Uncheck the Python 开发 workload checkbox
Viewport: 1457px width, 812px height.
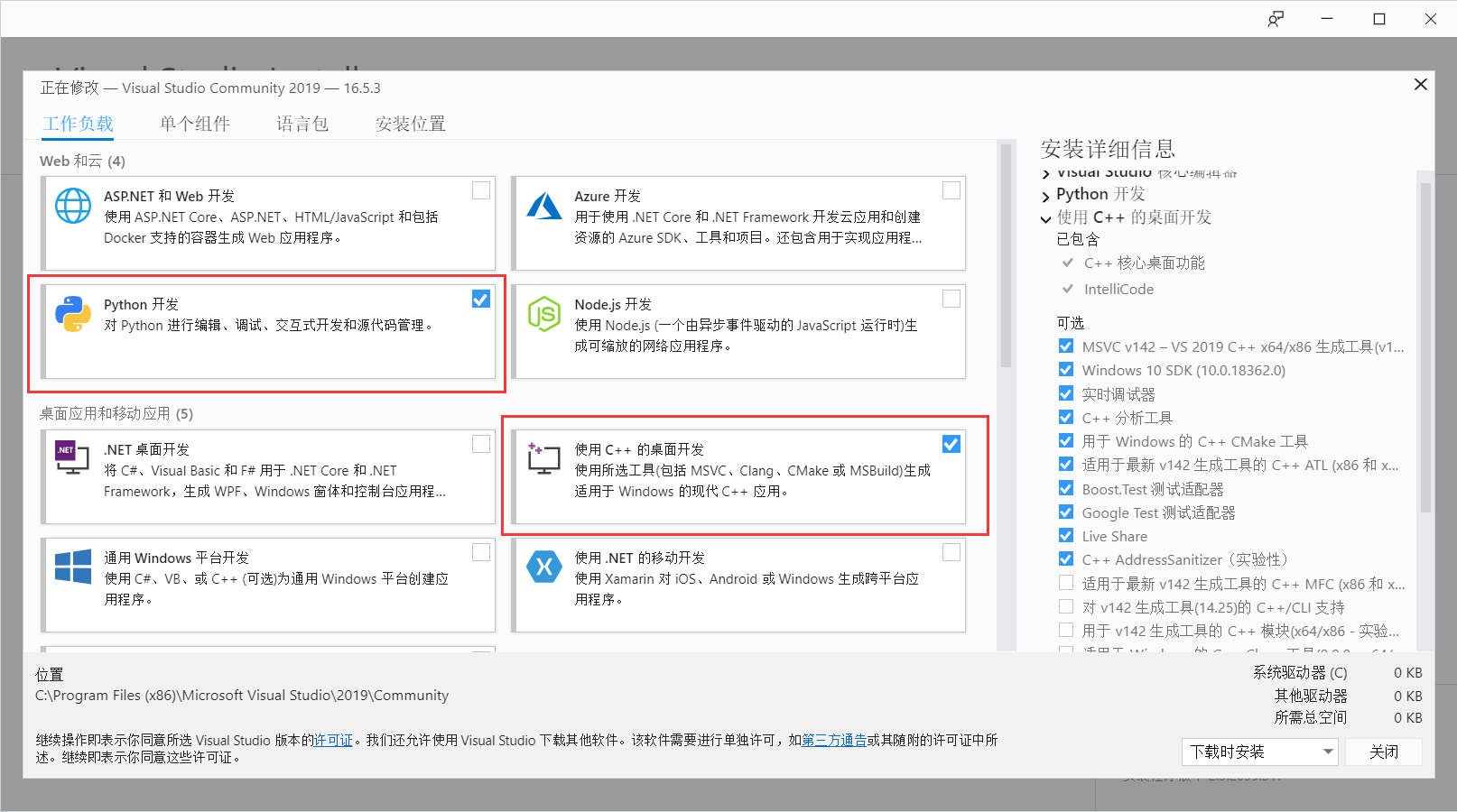point(480,299)
